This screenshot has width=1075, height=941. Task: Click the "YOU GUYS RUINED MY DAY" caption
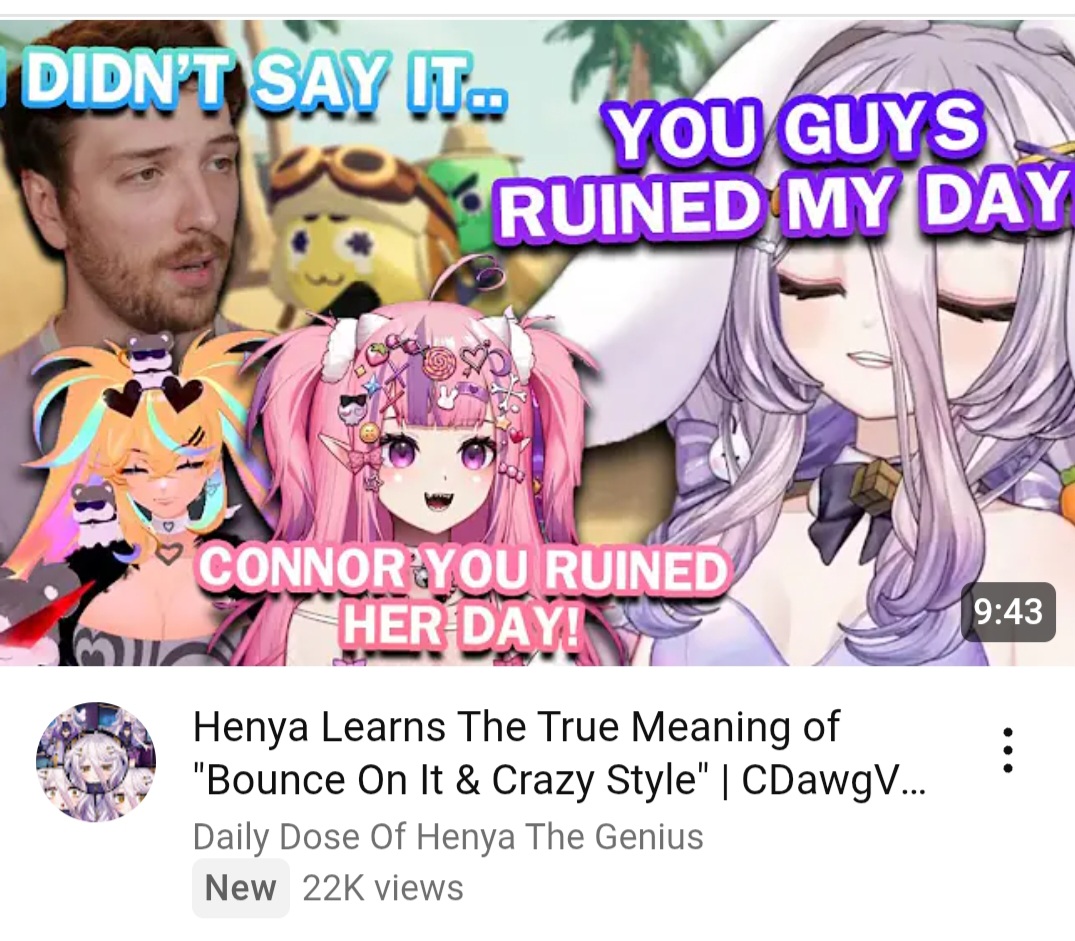coord(782,170)
